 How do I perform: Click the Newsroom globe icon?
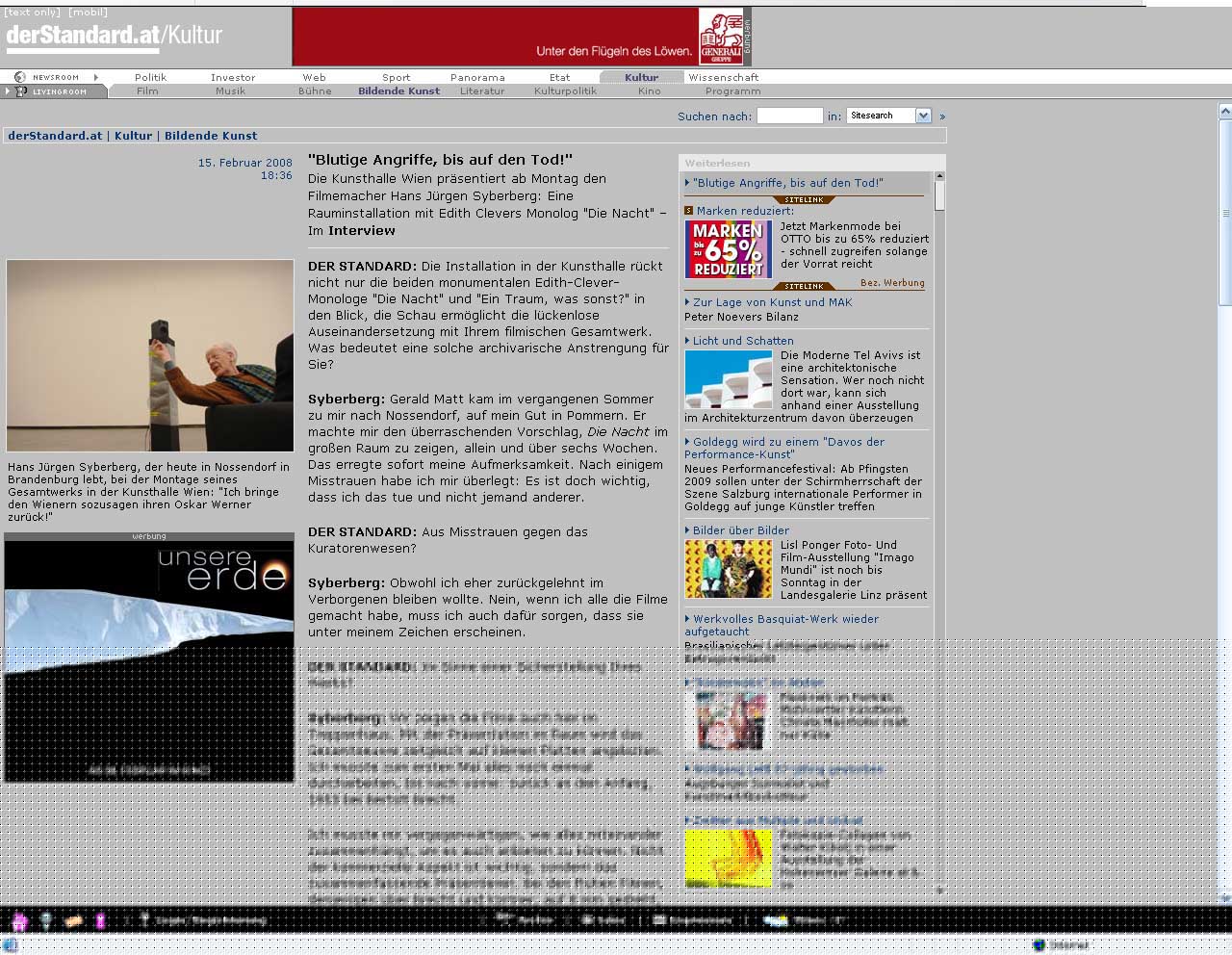(x=20, y=77)
